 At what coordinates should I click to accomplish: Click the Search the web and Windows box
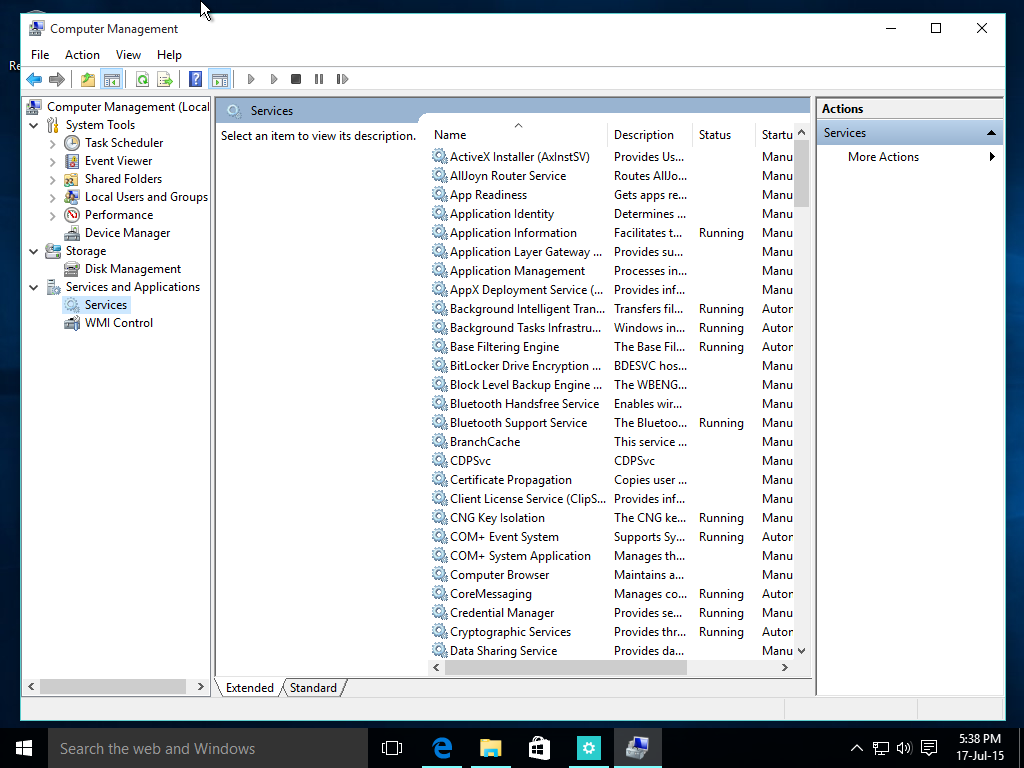(x=208, y=748)
